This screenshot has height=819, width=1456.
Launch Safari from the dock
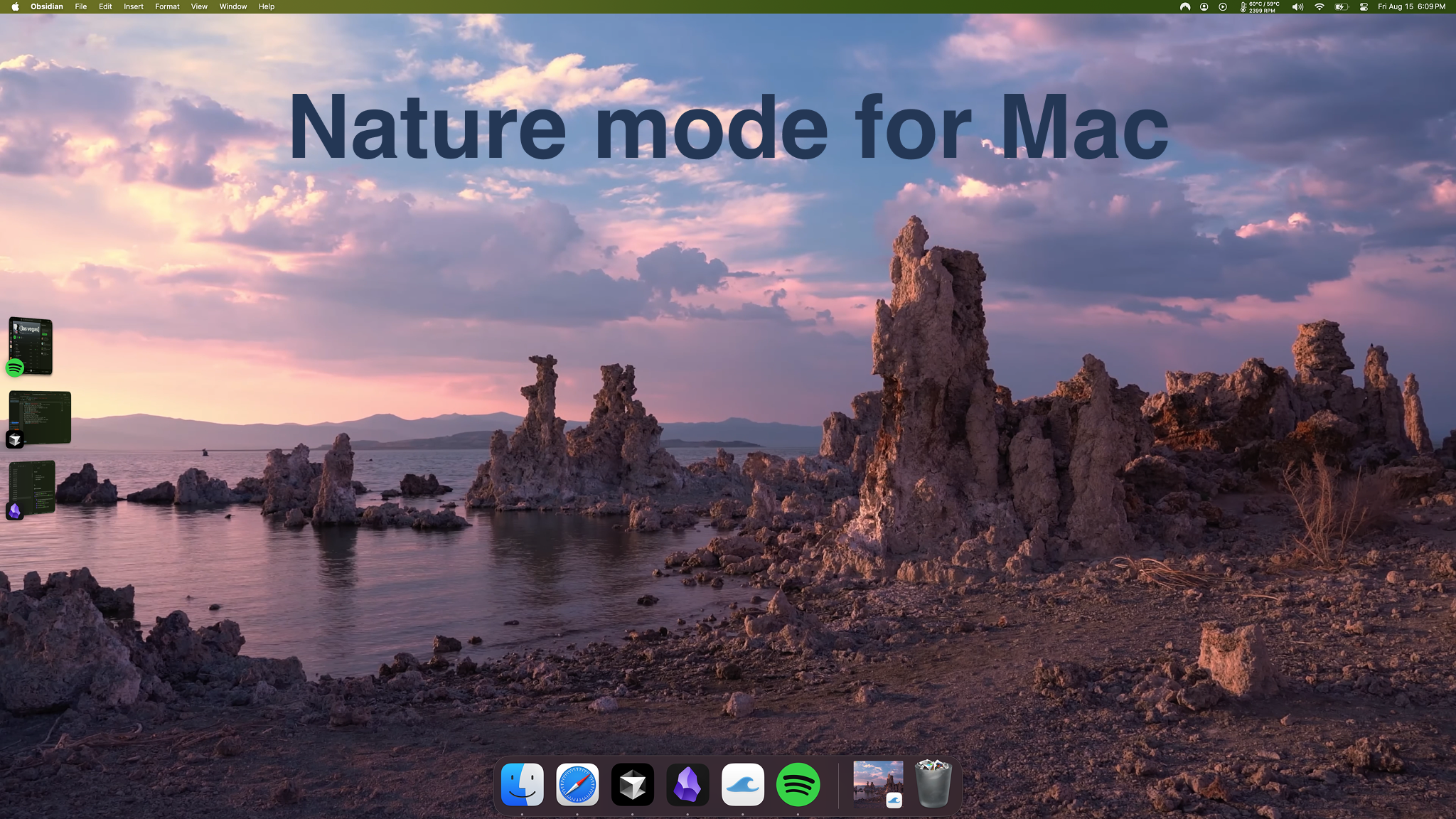tap(577, 785)
